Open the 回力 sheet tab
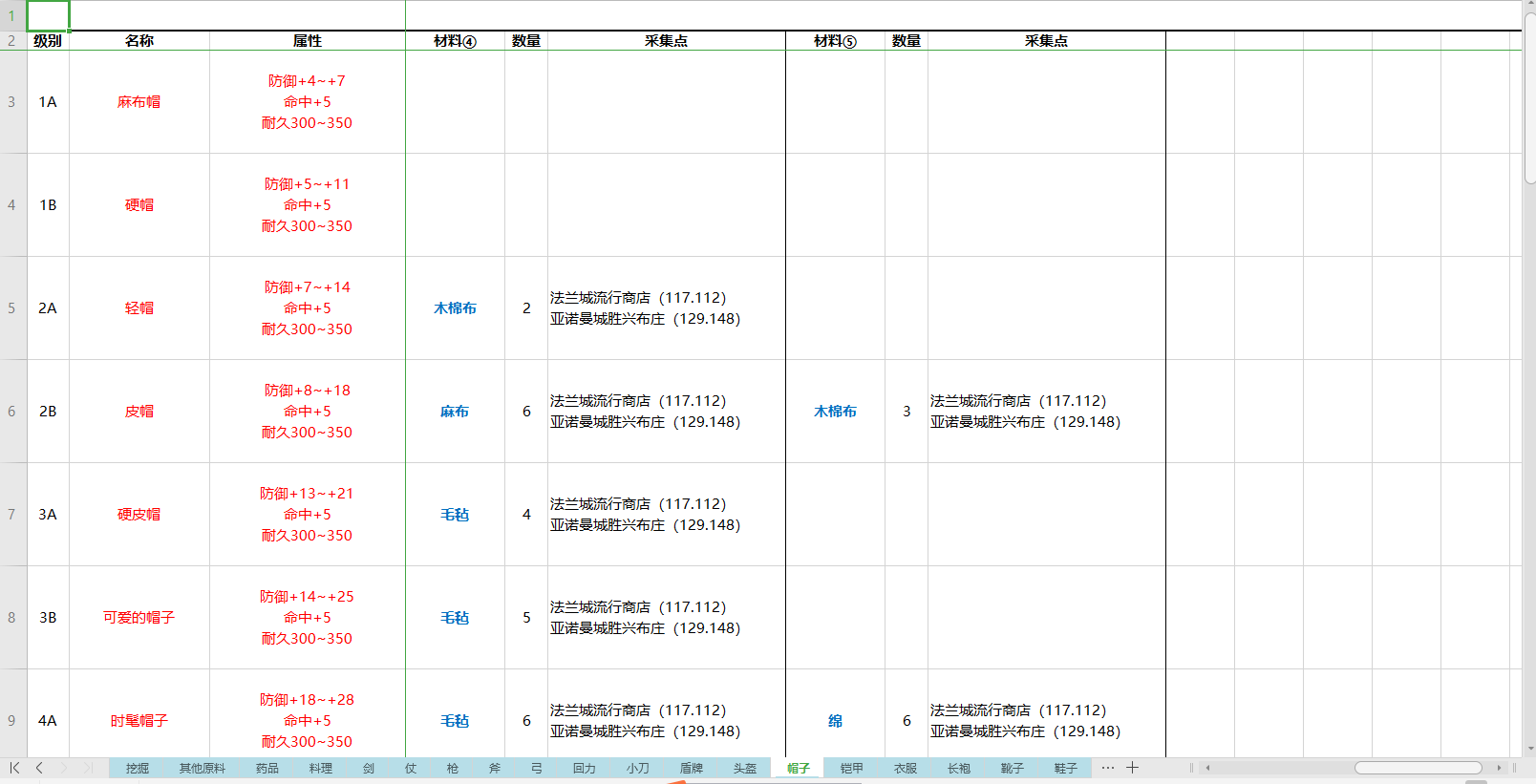Viewport: 1536px width, 784px height. [x=585, y=768]
